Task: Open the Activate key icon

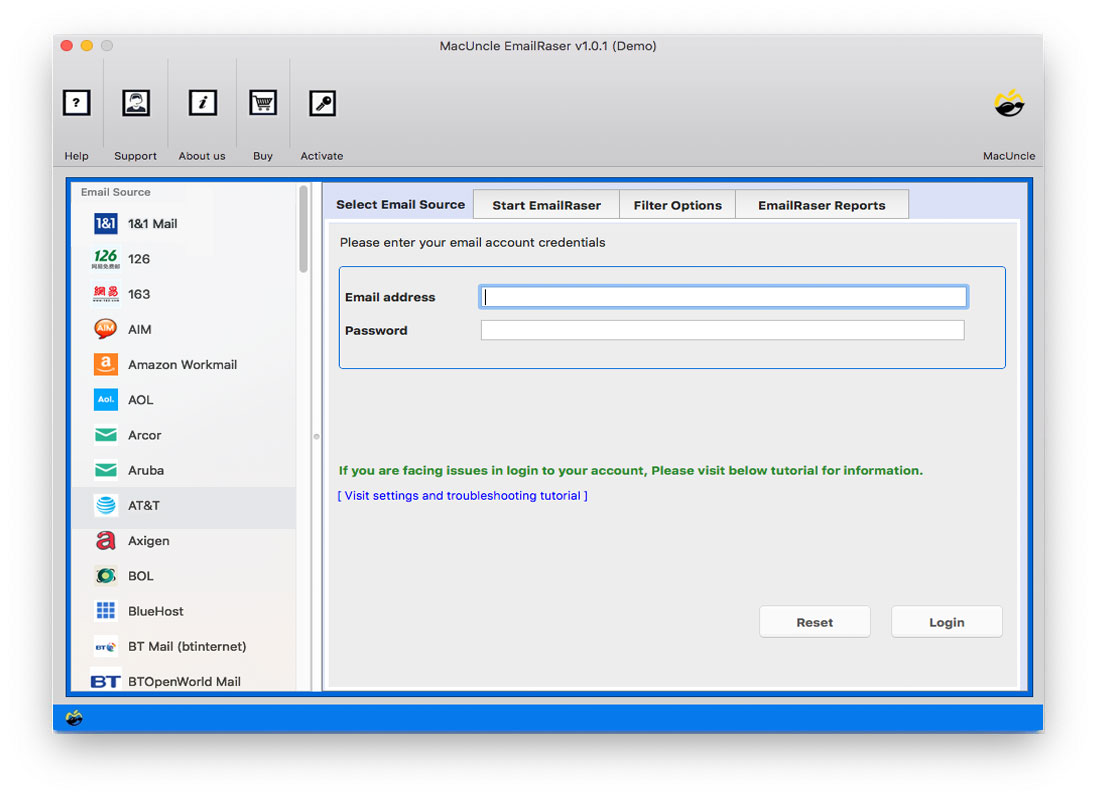Action: click(322, 103)
